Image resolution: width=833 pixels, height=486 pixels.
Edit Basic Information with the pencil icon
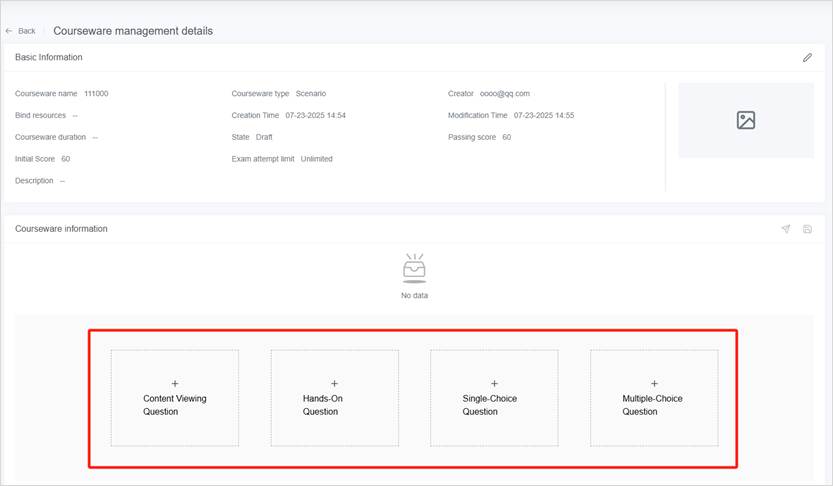click(807, 58)
